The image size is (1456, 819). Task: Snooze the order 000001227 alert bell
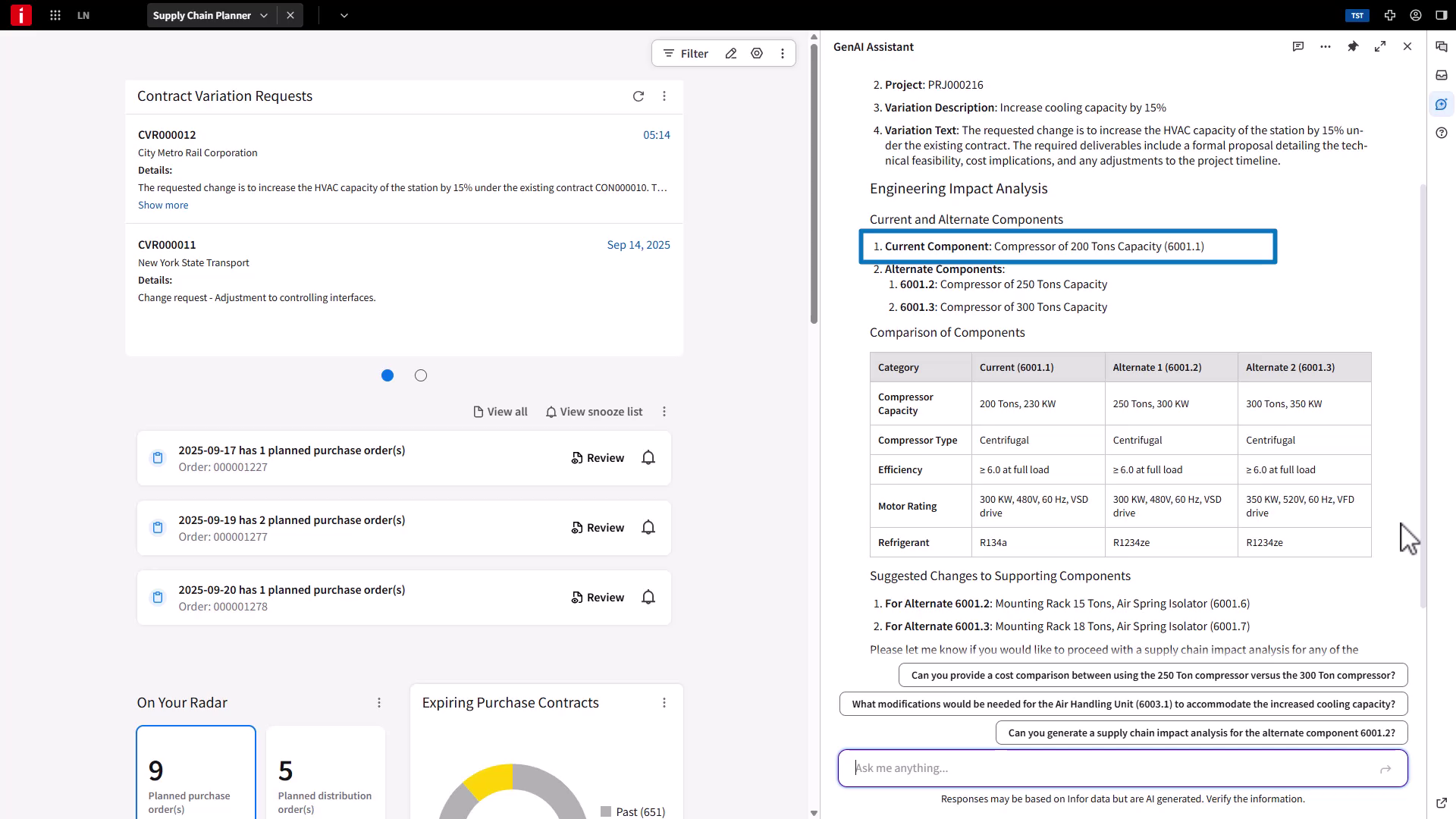(x=648, y=458)
